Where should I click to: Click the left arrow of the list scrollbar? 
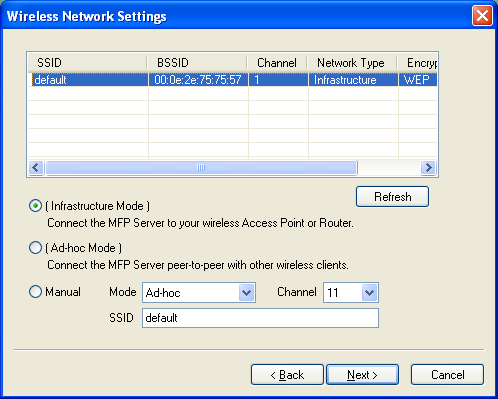click(x=36, y=167)
